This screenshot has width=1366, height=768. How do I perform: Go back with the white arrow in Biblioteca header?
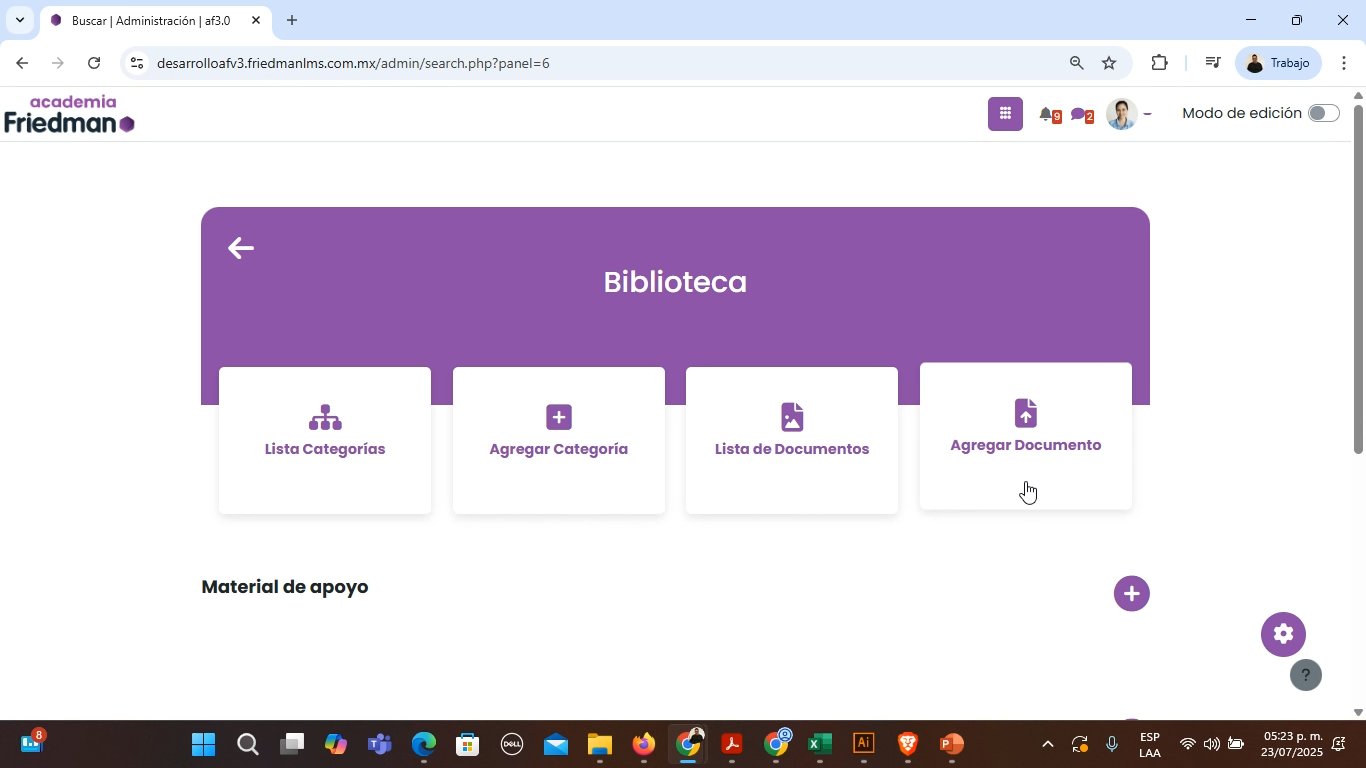241,248
